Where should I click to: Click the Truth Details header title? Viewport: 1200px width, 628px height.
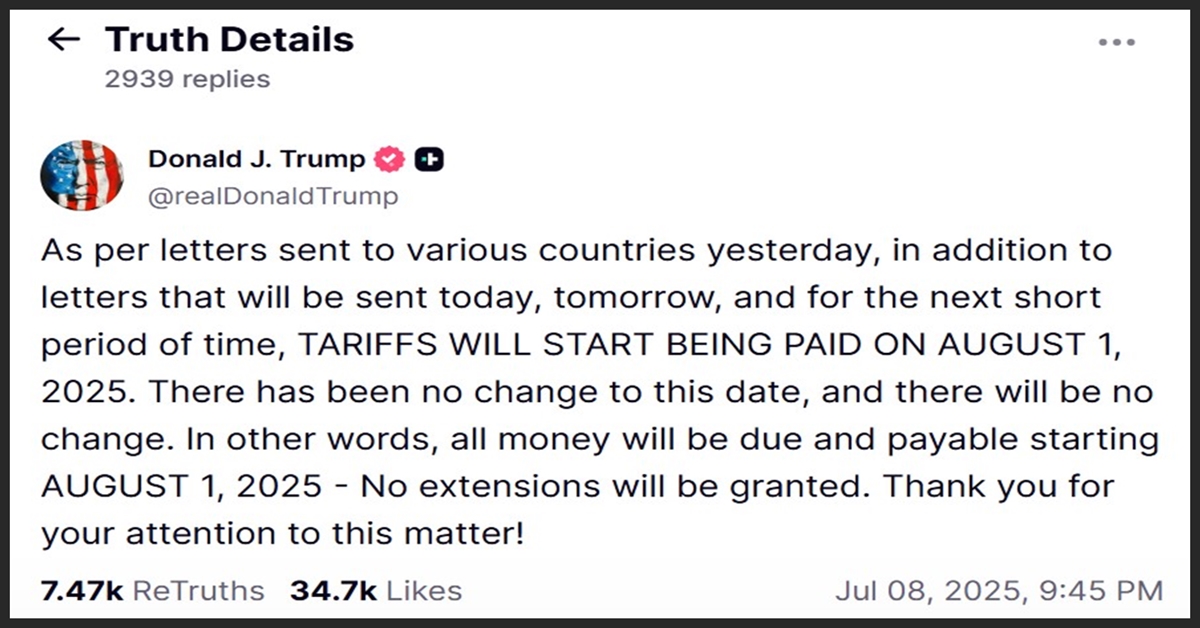229,40
